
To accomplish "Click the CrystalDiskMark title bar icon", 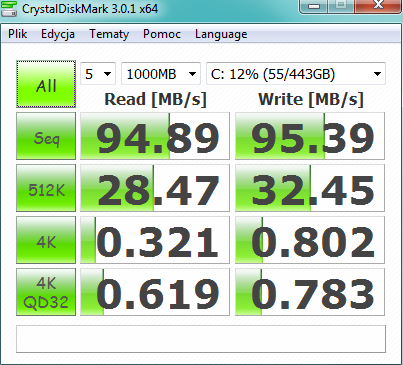I will click(x=9, y=9).
